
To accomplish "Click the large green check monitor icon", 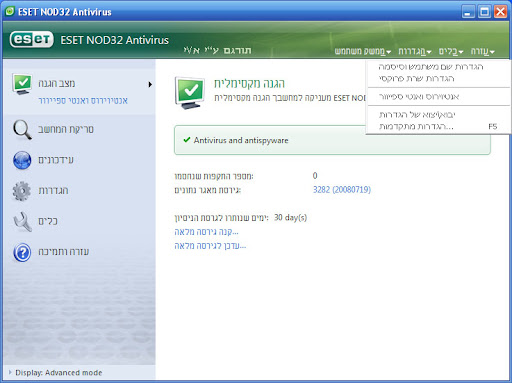I will tap(189, 93).
